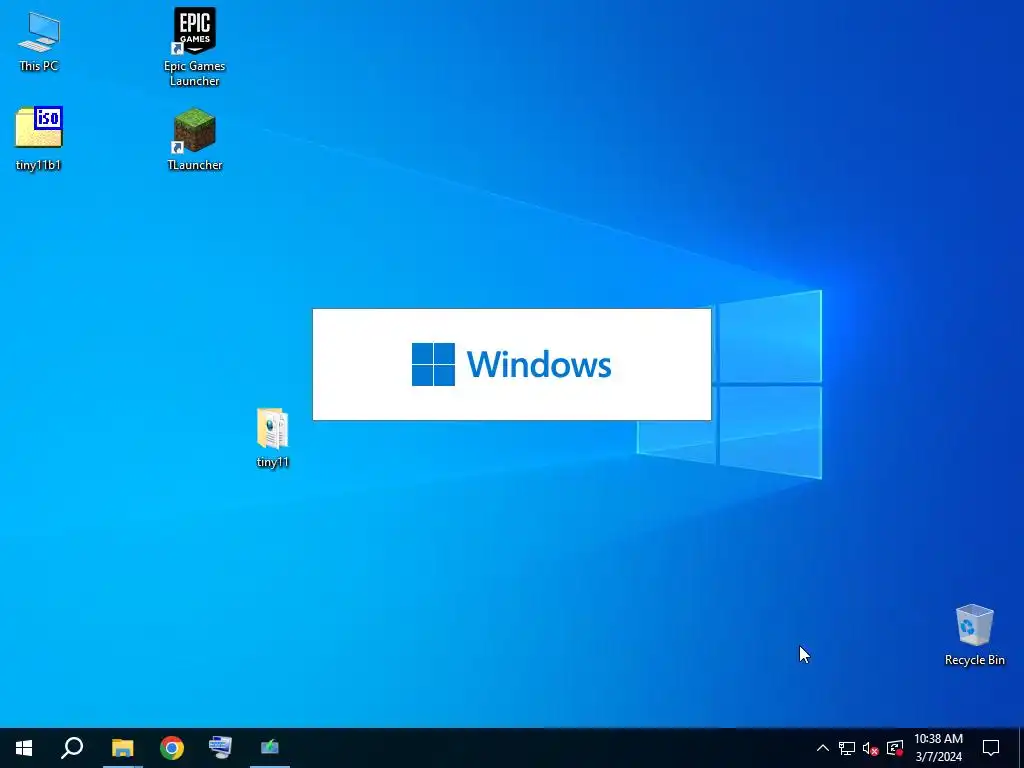Open the Action Center notifications icon
This screenshot has width=1024, height=768.
[x=991, y=748]
